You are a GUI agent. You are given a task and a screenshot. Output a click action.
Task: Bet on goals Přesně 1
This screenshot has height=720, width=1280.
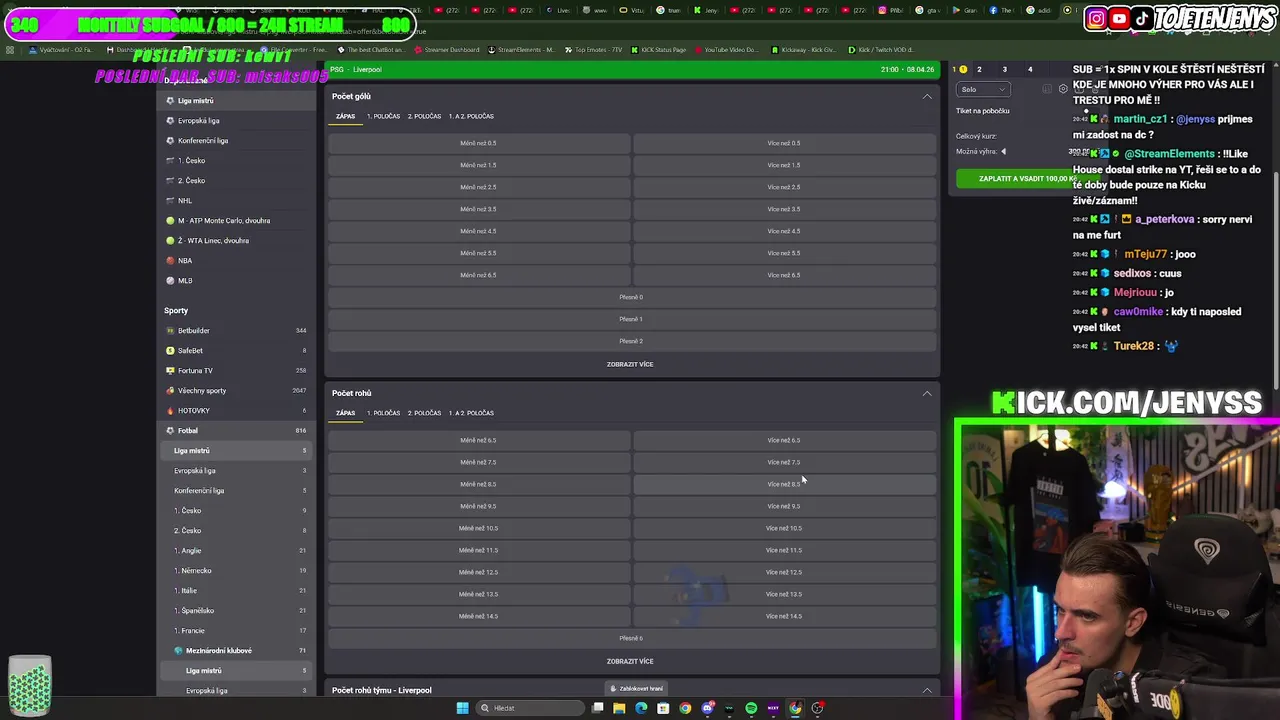click(631, 319)
